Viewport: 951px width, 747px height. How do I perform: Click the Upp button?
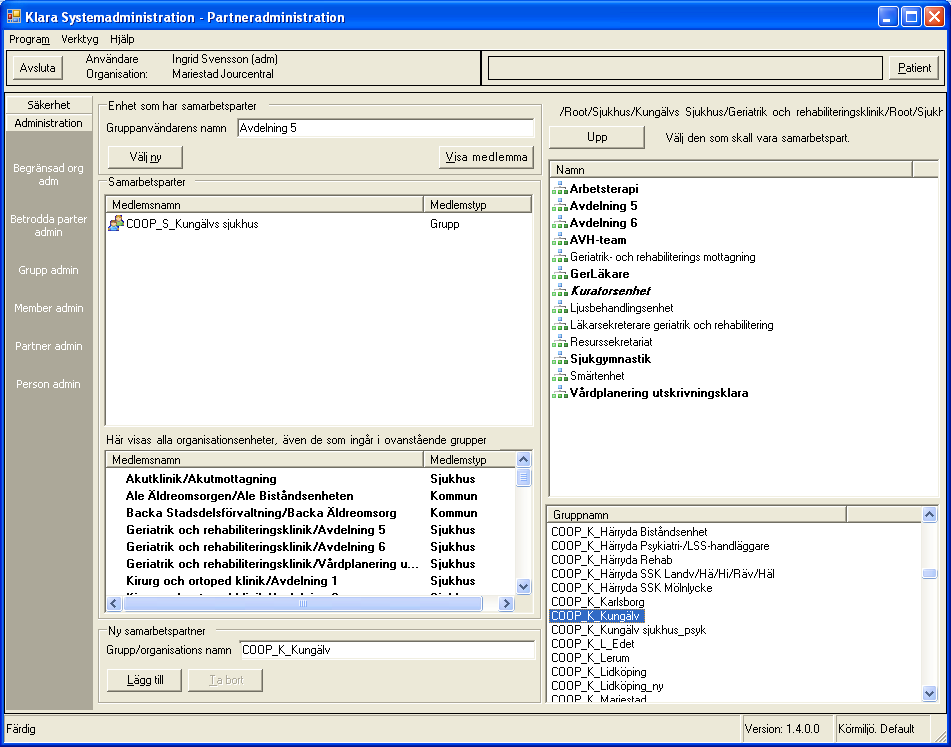pyautogui.click(x=597, y=137)
